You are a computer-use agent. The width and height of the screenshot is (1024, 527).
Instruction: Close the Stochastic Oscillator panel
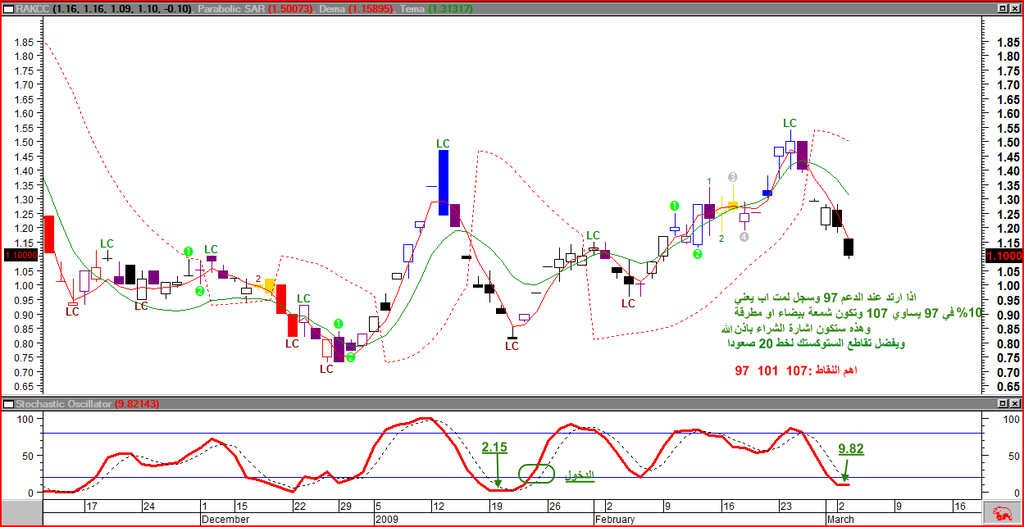click(1015, 404)
